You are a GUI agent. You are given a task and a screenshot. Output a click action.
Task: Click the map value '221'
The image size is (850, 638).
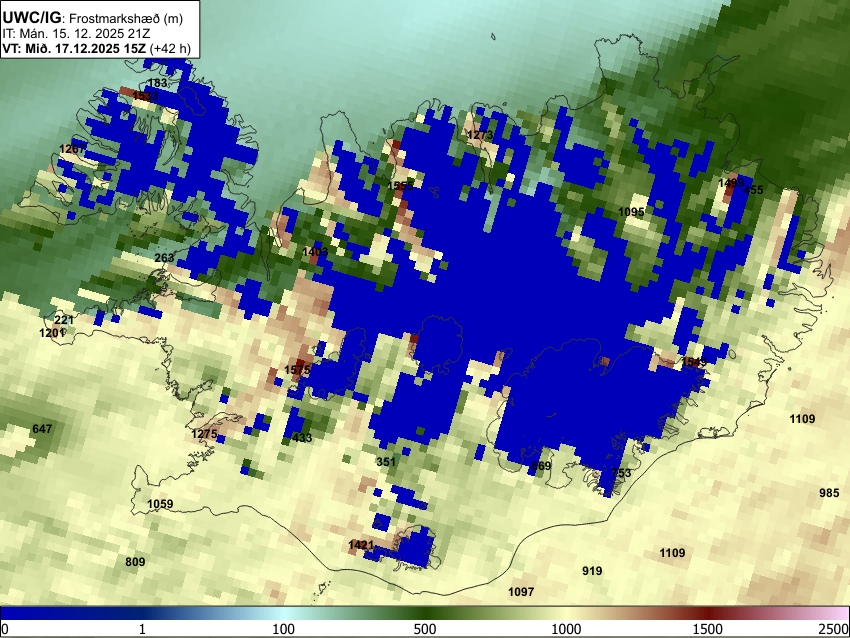tap(64, 320)
